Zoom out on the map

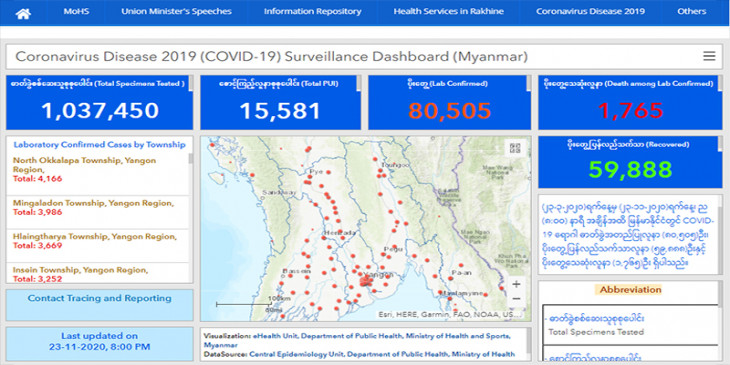coord(516,299)
